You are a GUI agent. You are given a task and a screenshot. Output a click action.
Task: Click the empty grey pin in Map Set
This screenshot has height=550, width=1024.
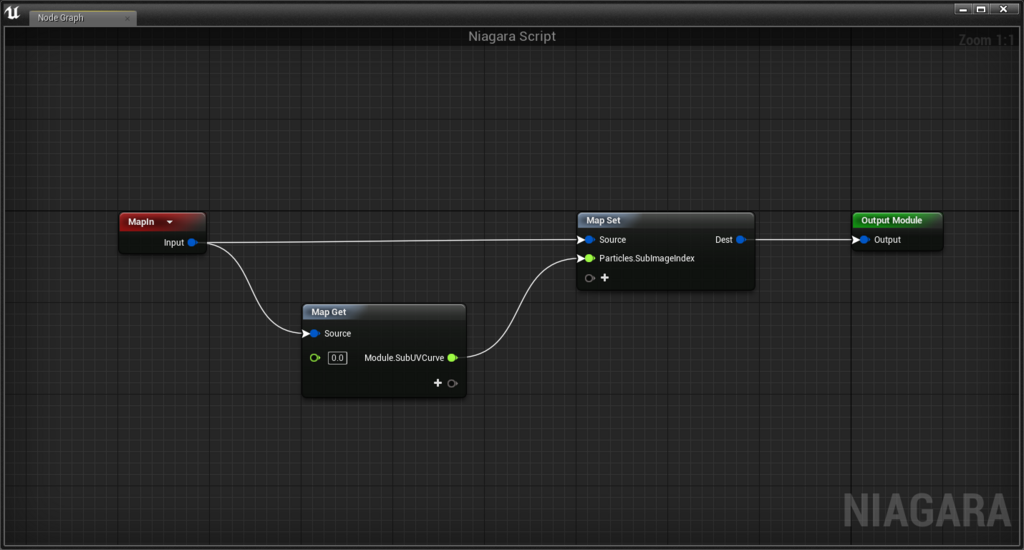pyautogui.click(x=590, y=278)
